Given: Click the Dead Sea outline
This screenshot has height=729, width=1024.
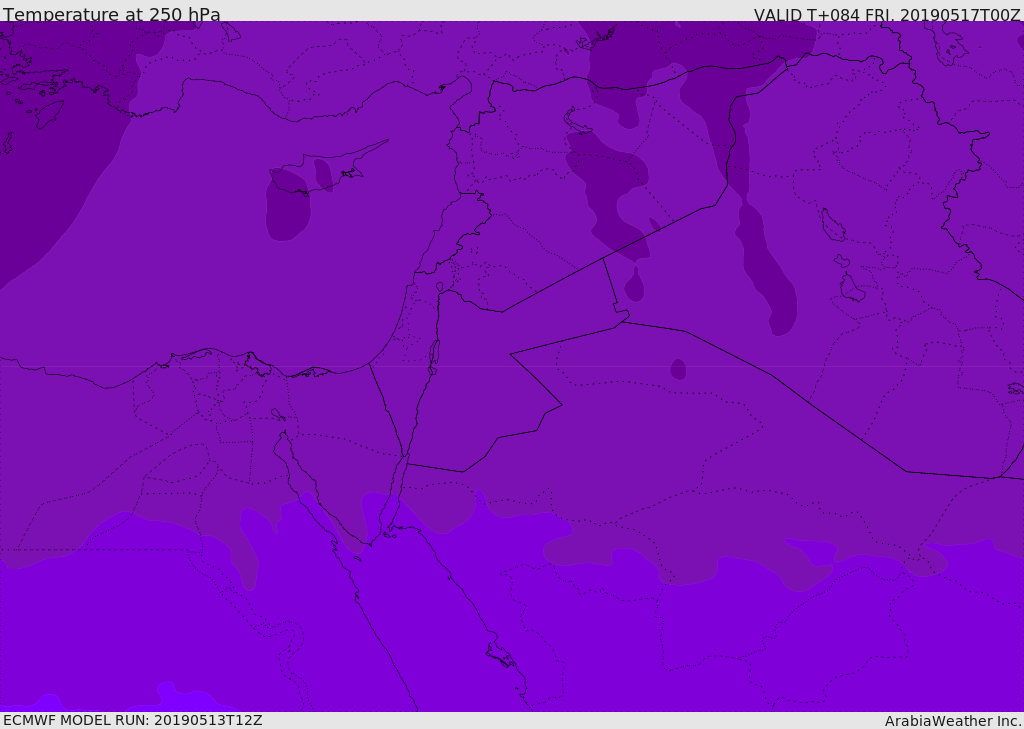Looking at the screenshot, I should pyautogui.click(x=434, y=354).
